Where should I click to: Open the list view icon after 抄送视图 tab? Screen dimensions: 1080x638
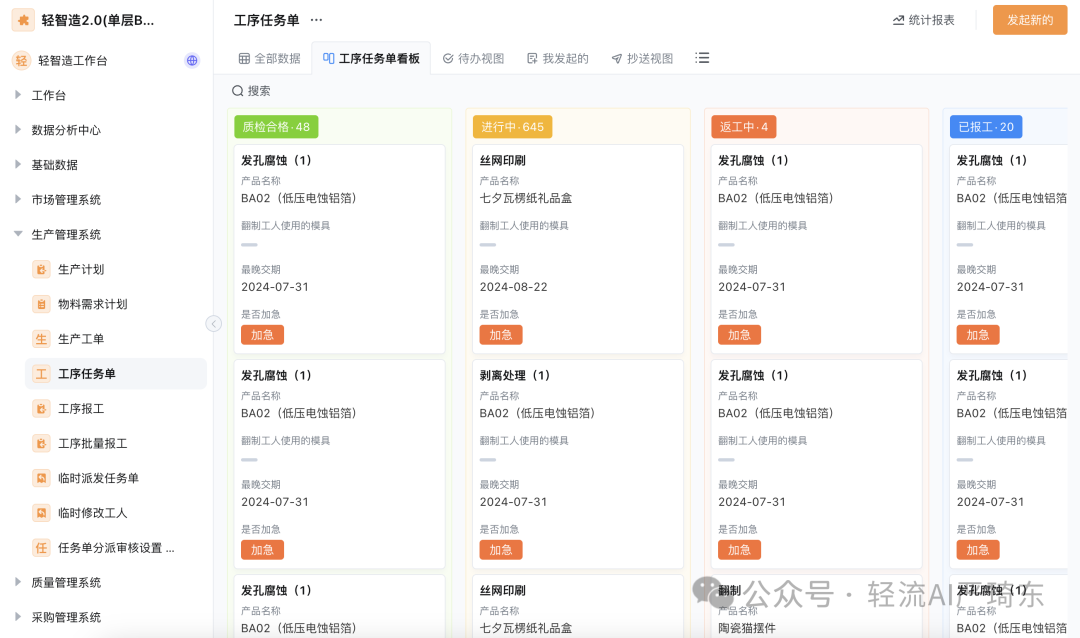click(x=702, y=58)
